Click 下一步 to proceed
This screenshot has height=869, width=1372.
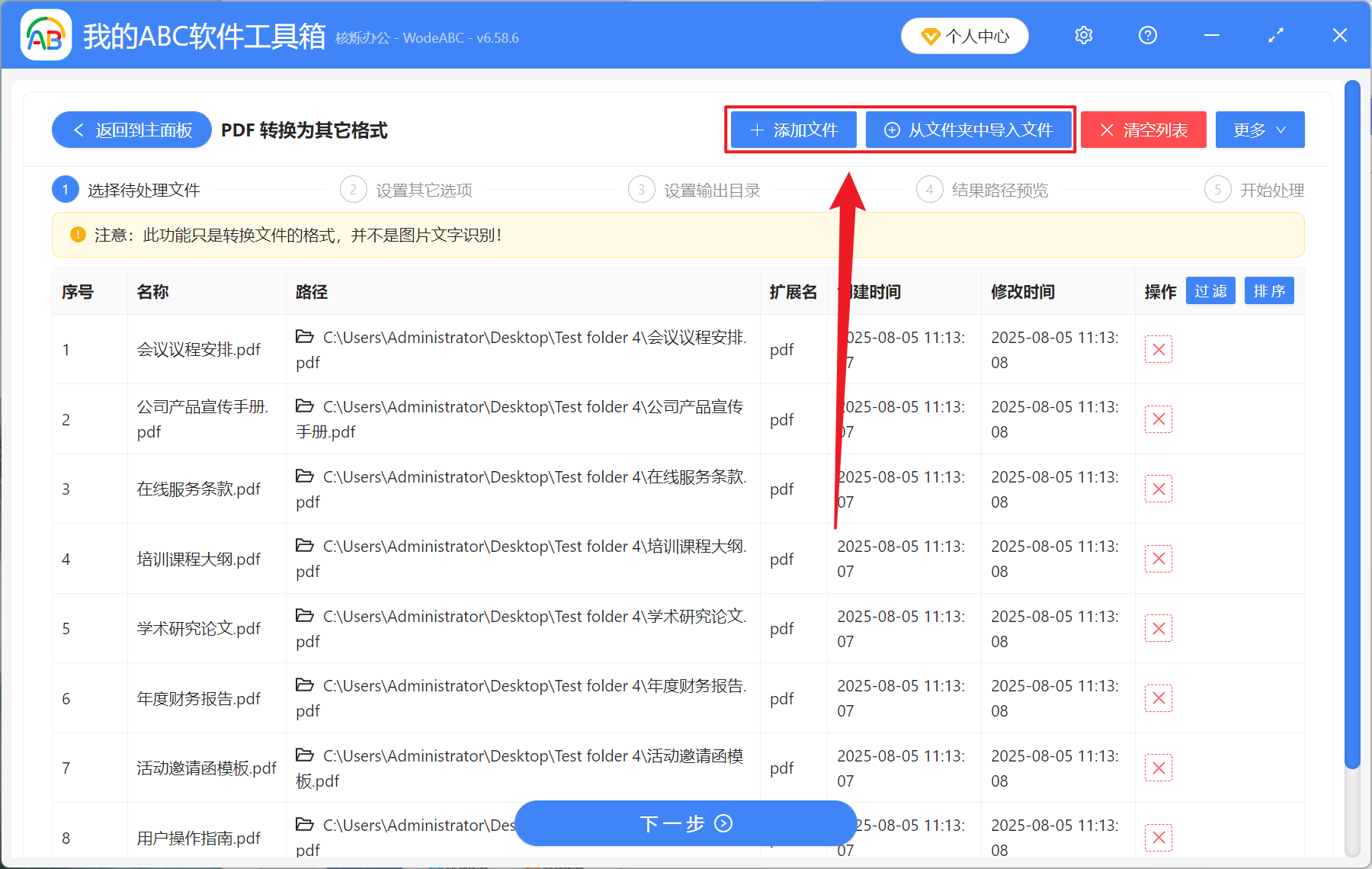point(684,824)
